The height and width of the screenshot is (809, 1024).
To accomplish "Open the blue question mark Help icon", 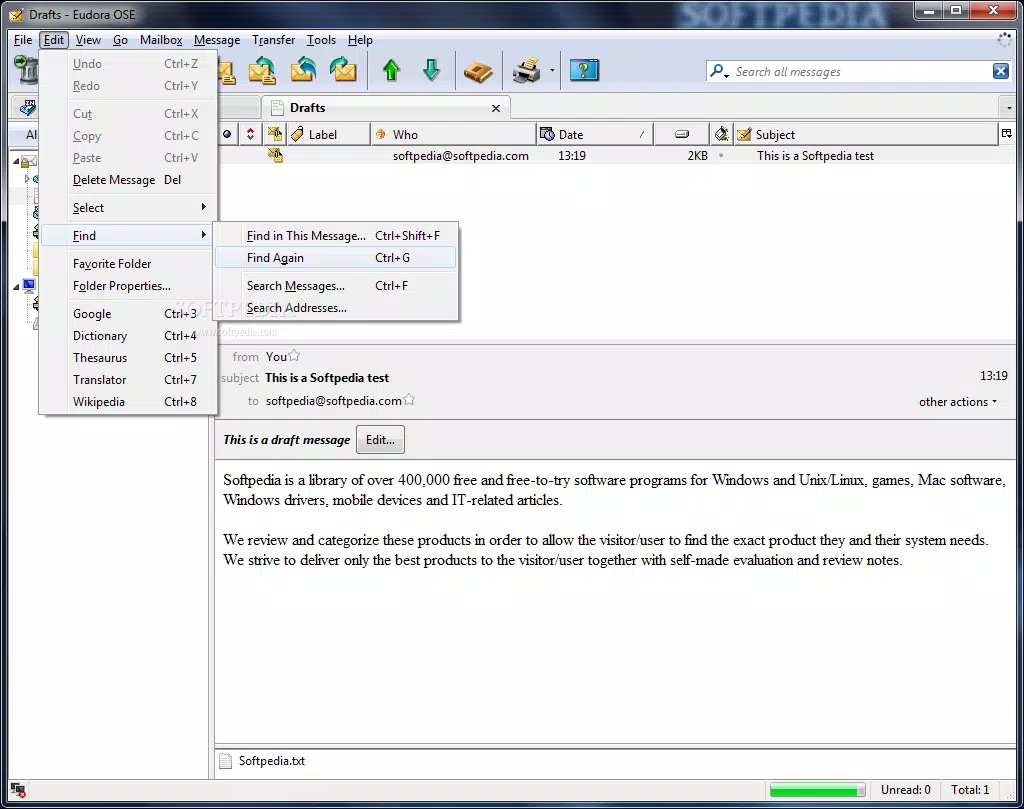I will (x=584, y=70).
